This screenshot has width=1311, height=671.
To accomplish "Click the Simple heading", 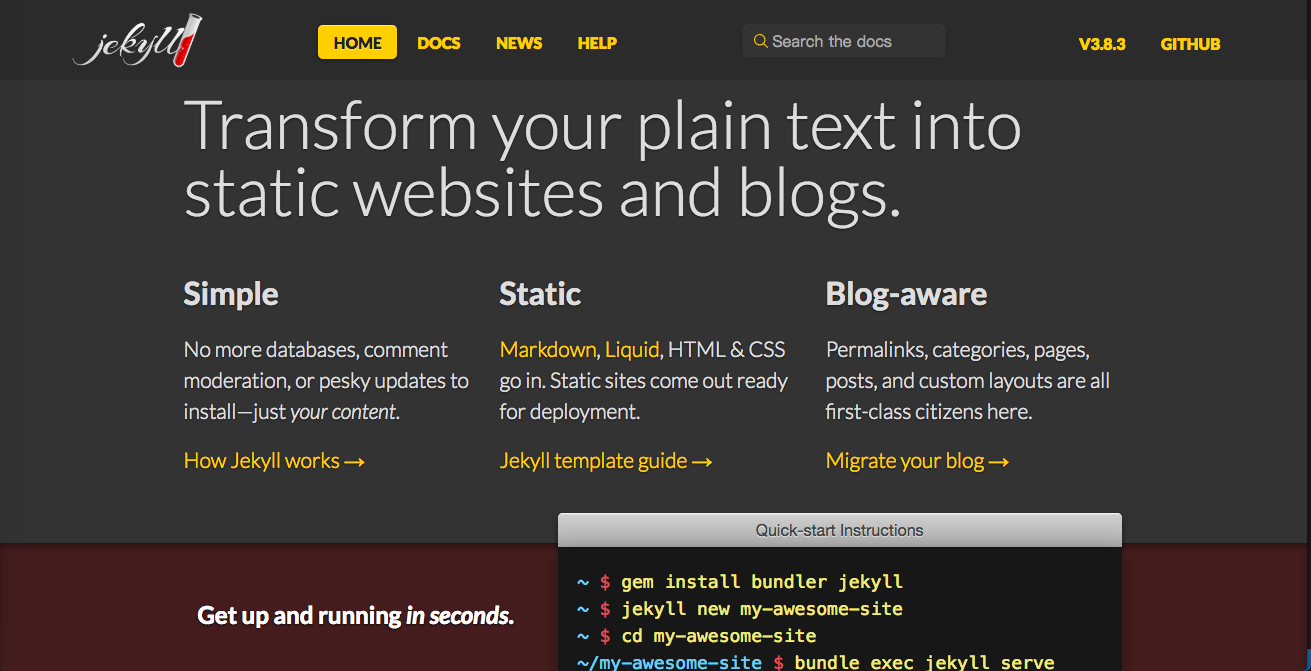I will (x=231, y=294).
